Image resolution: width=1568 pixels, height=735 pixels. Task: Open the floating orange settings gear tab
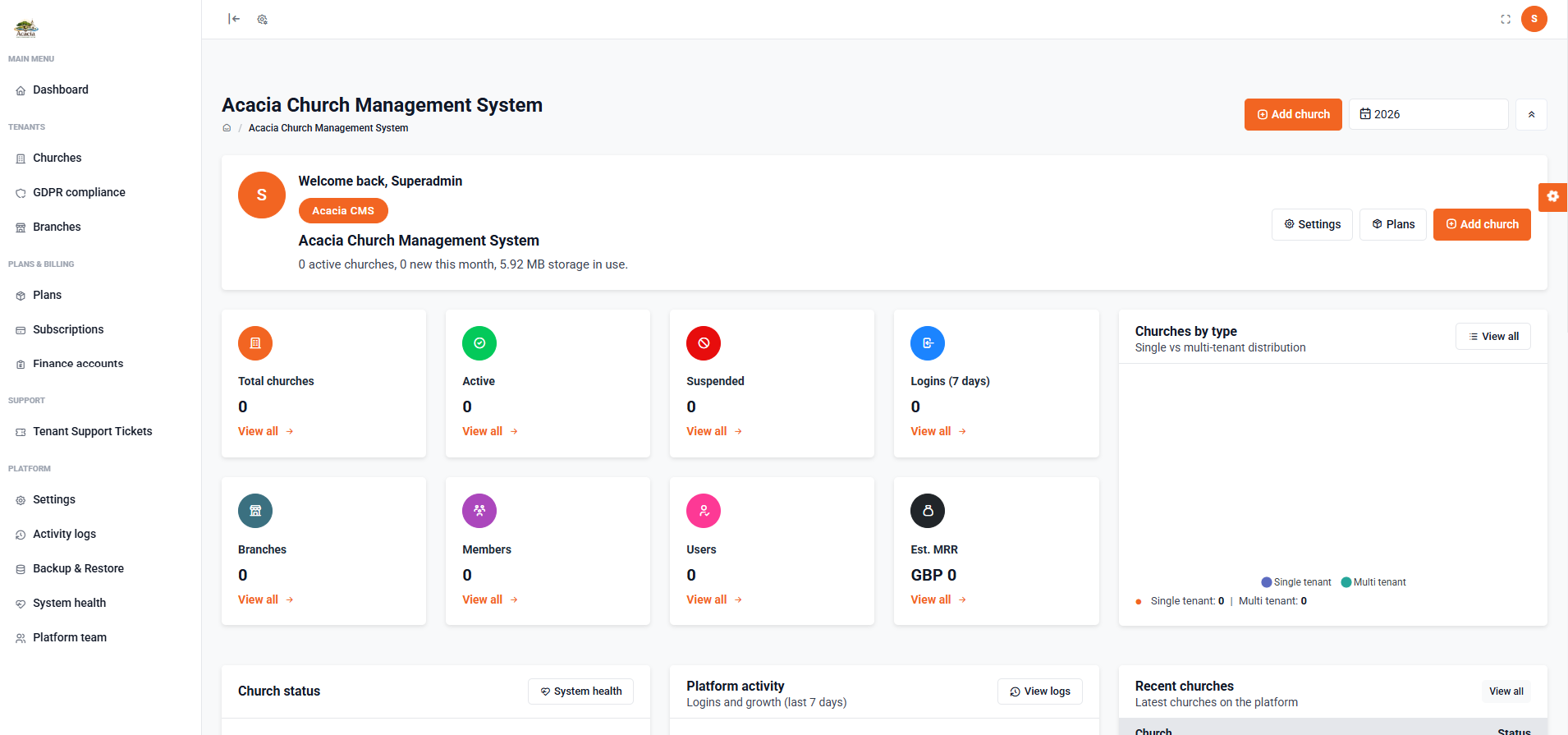click(1552, 197)
